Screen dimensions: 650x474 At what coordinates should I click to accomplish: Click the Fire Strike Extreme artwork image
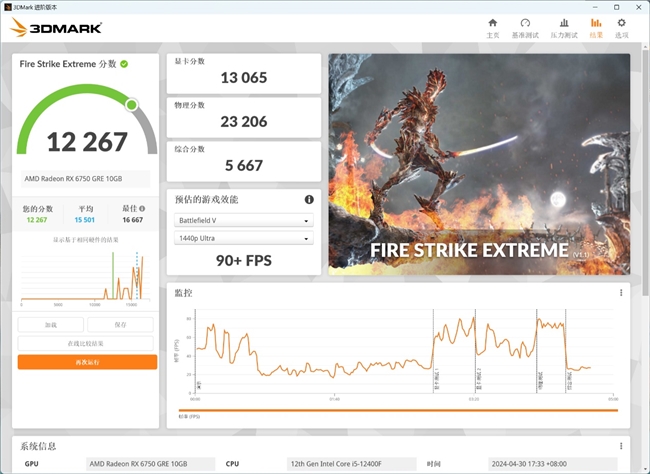pyautogui.click(x=479, y=164)
